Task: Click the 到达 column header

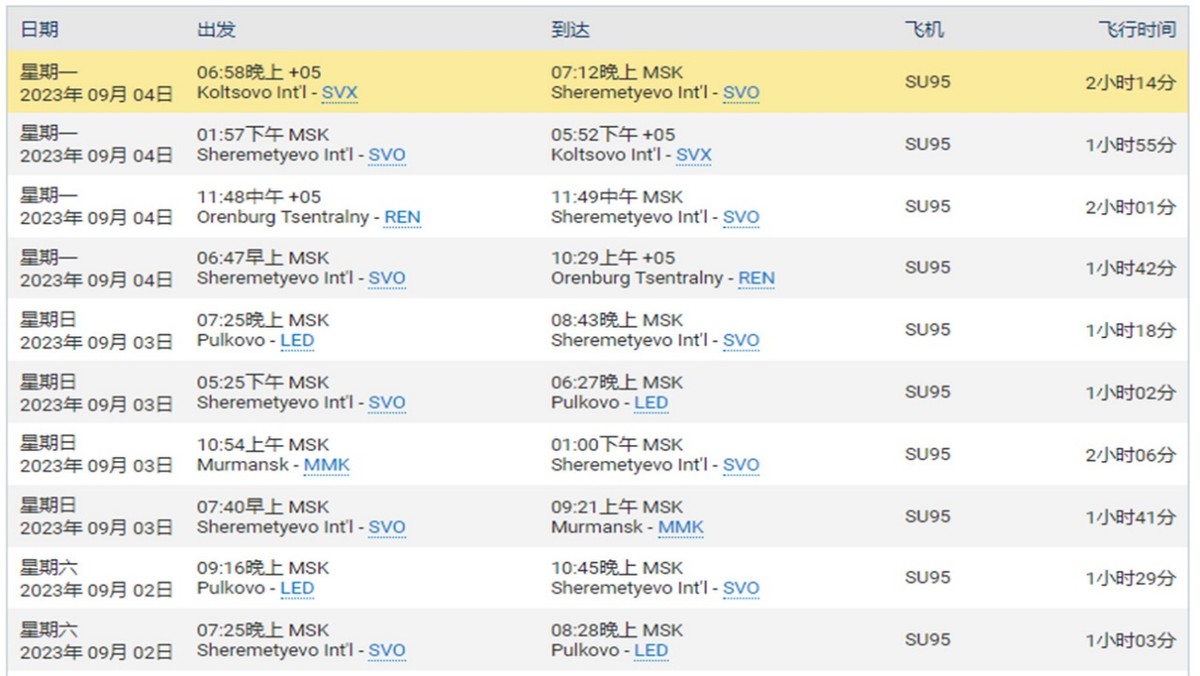Action: tap(570, 30)
